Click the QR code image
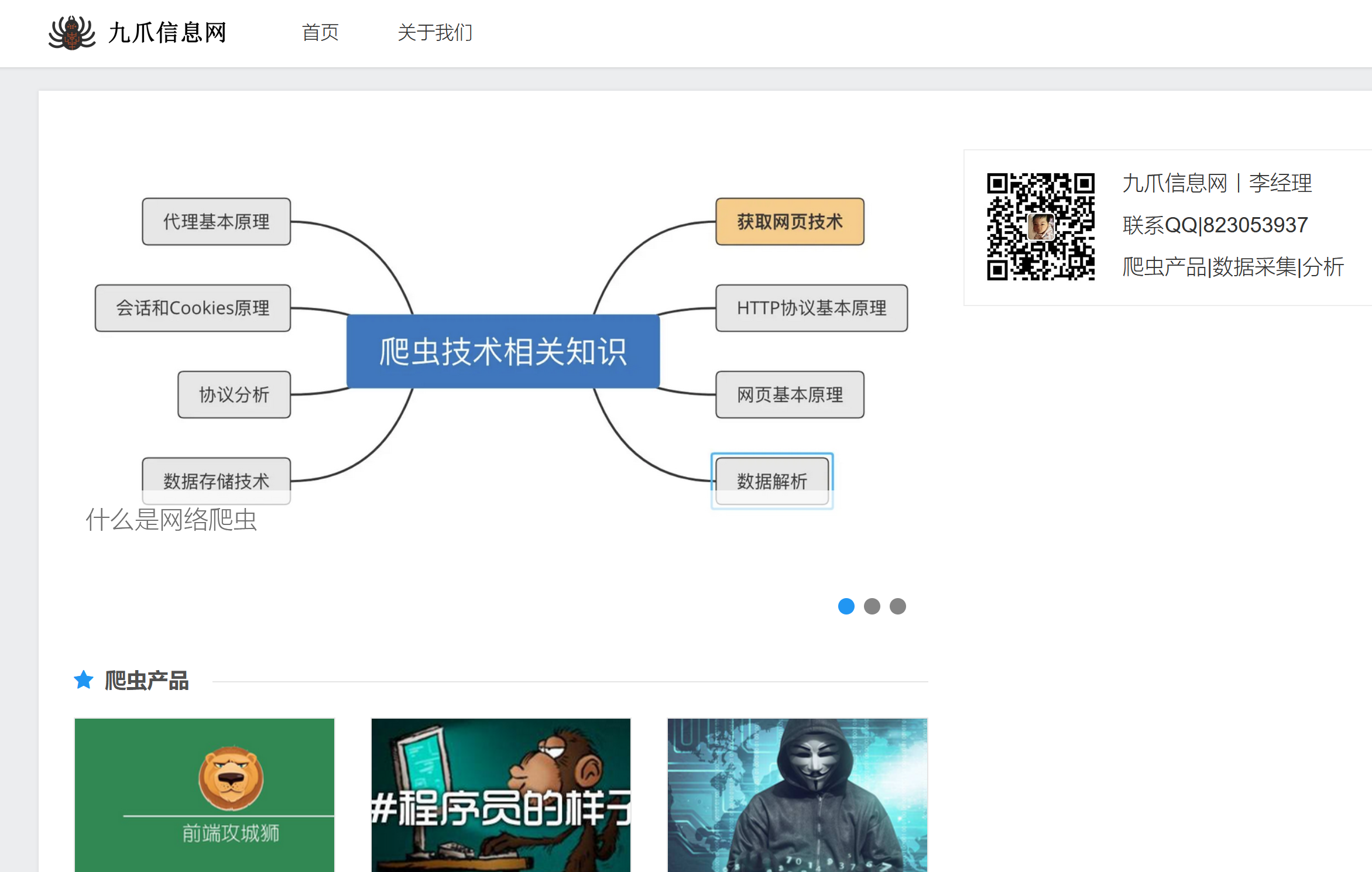 (x=1040, y=226)
